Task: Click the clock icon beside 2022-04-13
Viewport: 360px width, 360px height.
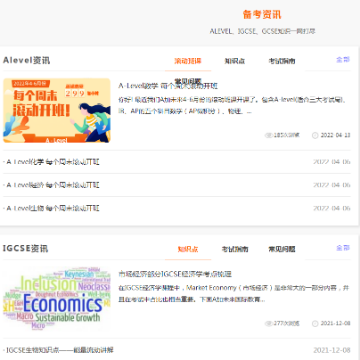Action: [315, 135]
